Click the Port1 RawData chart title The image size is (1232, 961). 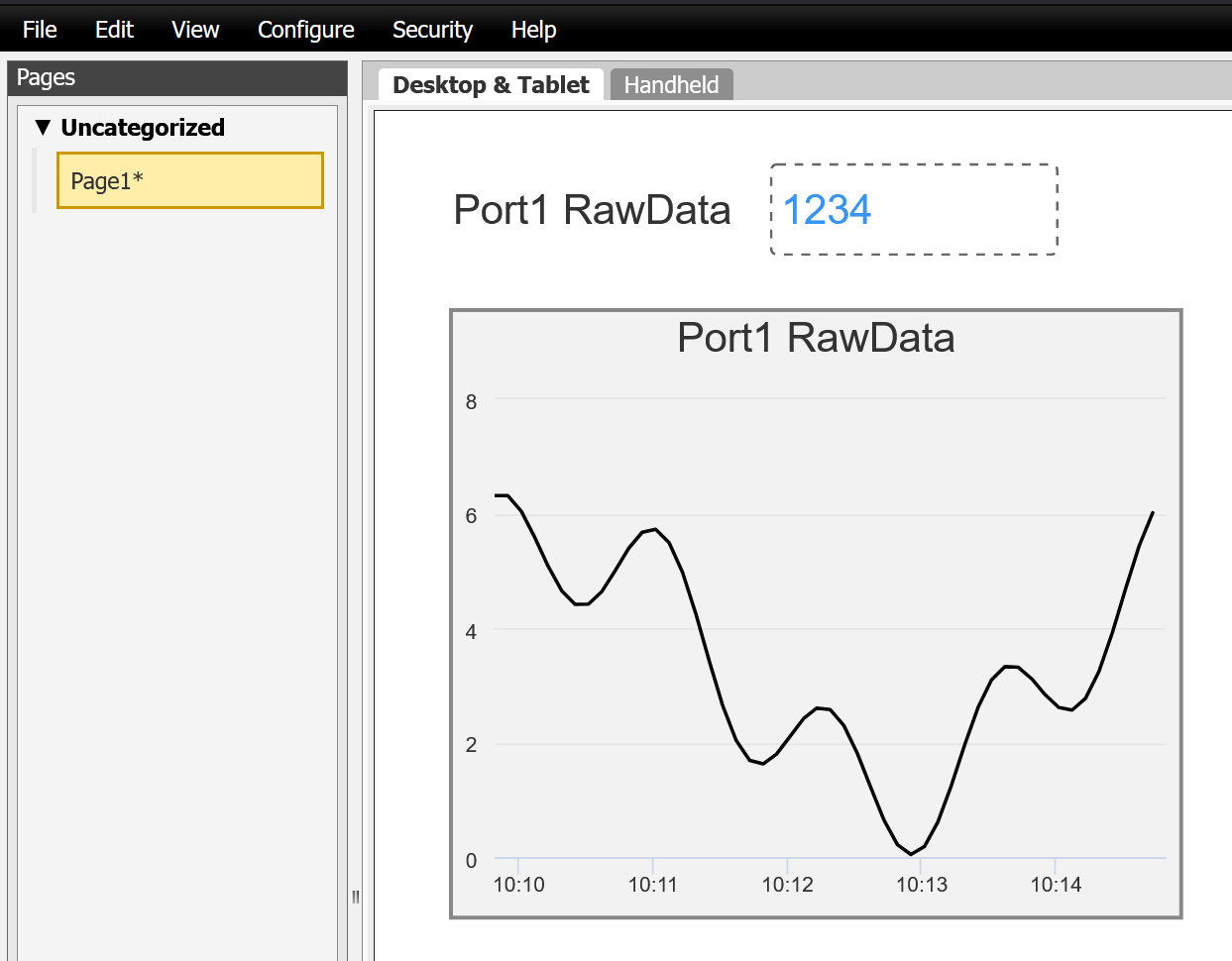(x=816, y=338)
